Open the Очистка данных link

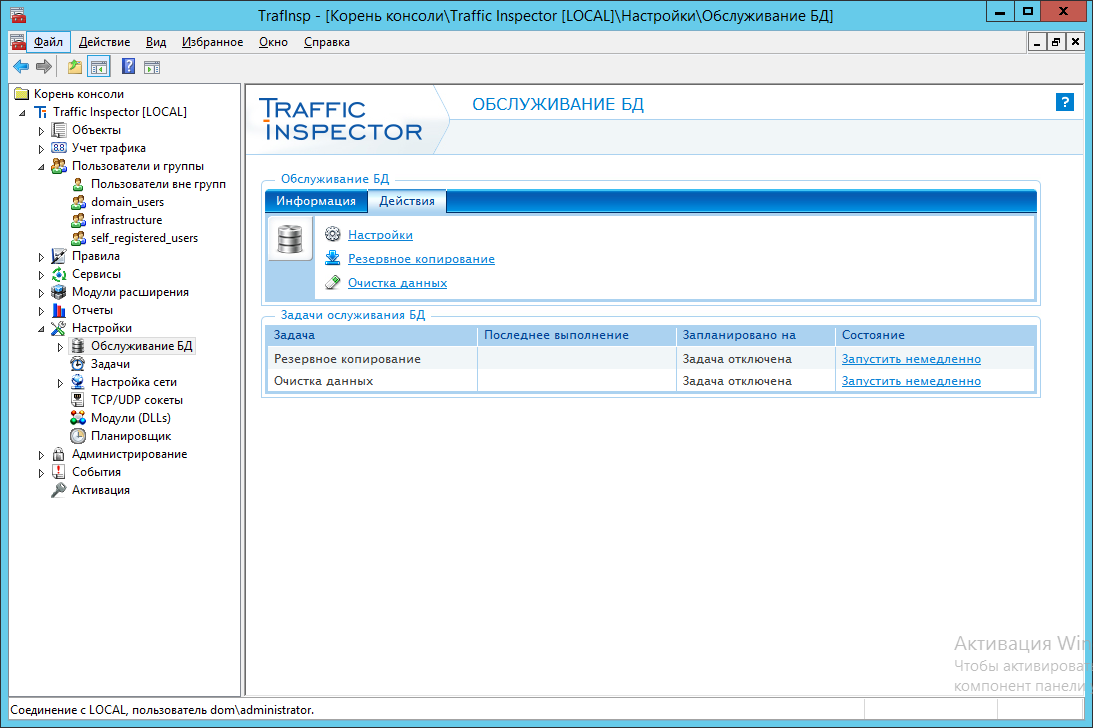pos(397,283)
